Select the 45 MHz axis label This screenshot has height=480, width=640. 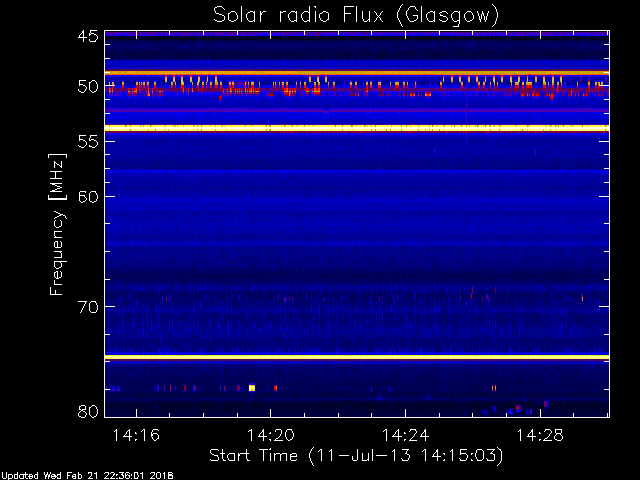pos(88,36)
